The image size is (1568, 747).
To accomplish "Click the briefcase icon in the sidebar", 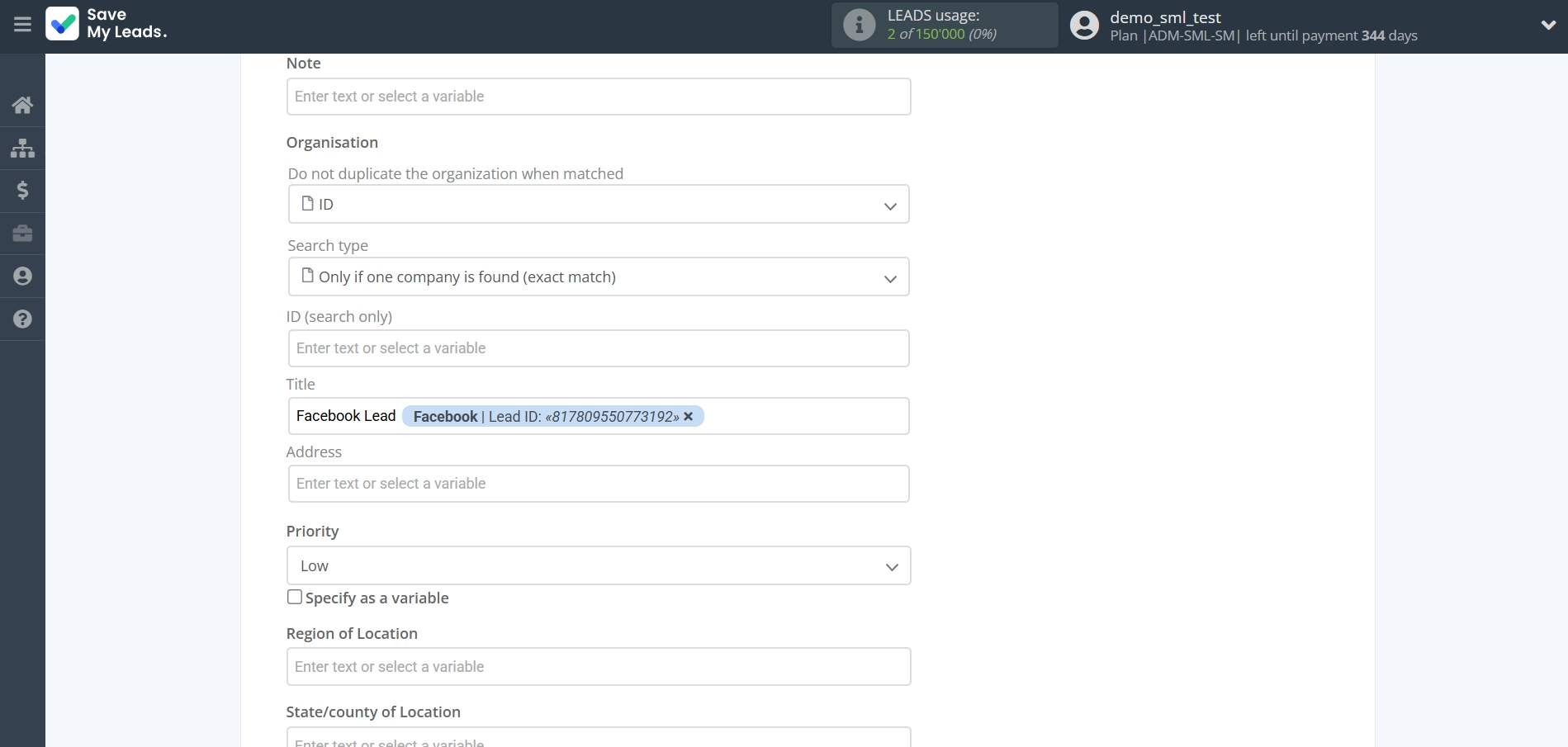I will [22, 234].
